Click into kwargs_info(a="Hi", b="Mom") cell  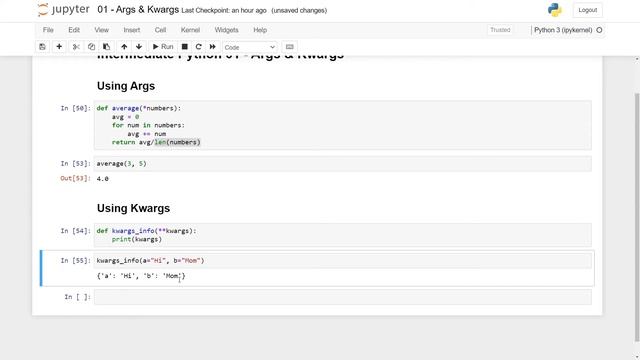342,260
